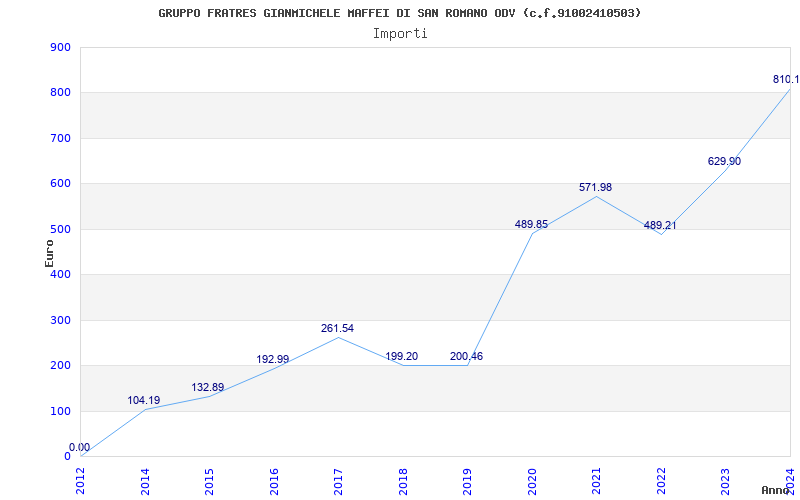Viewport: 800px width, 500px height.
Task: Click the 600 y-axis value
Action: (61, 184)
